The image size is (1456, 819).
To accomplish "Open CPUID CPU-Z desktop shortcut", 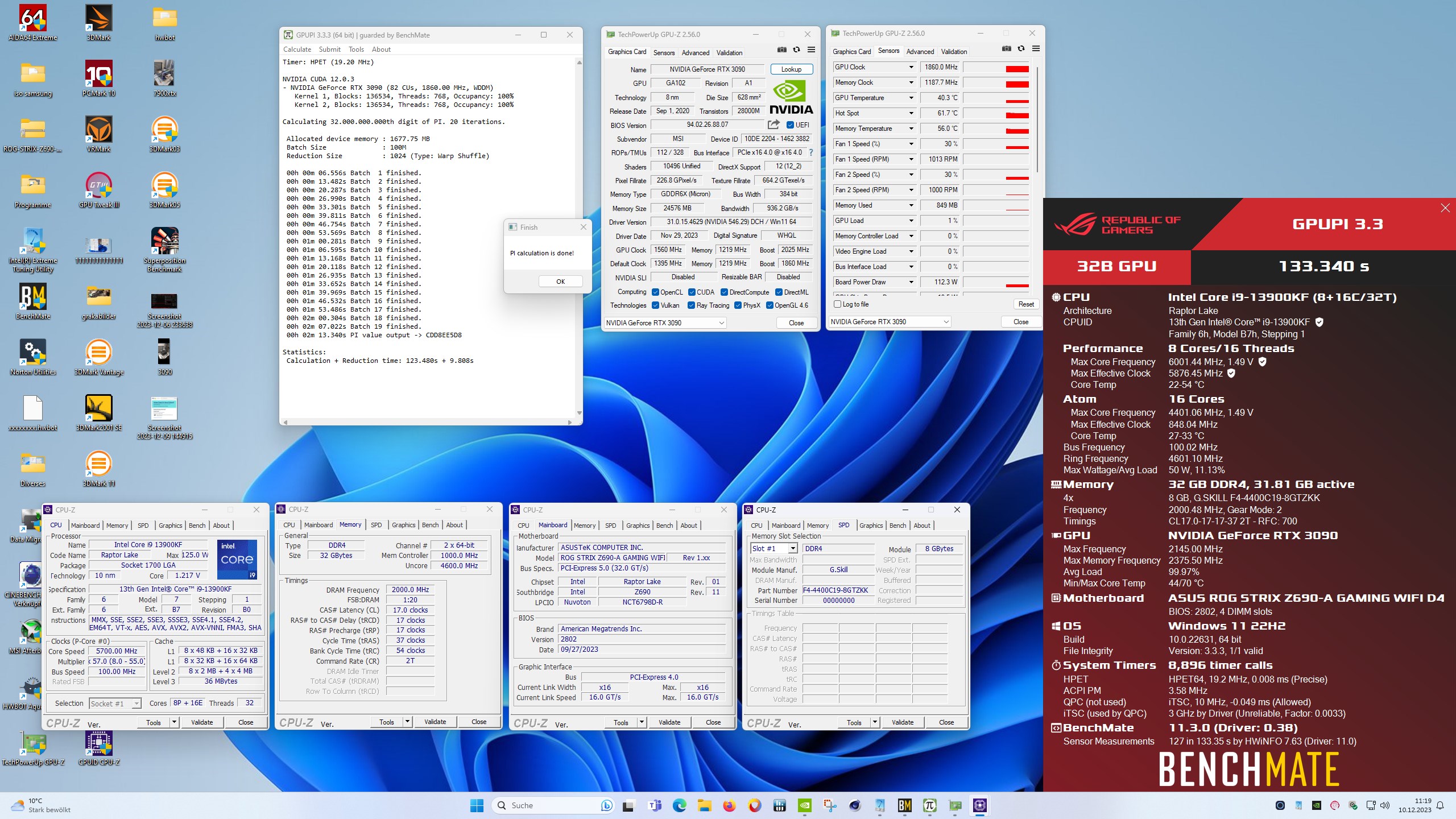I will click(x=99, y=747).
